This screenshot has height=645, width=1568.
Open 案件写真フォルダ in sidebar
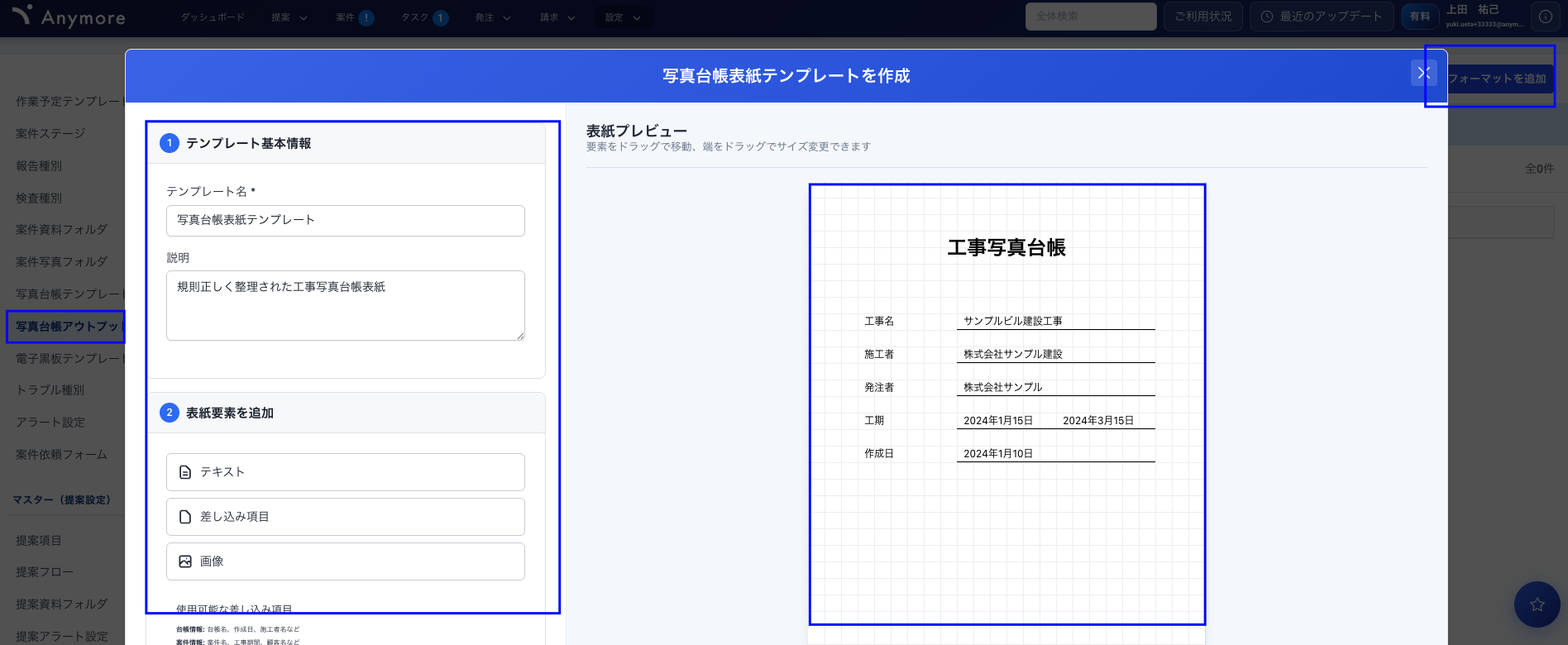62,262
